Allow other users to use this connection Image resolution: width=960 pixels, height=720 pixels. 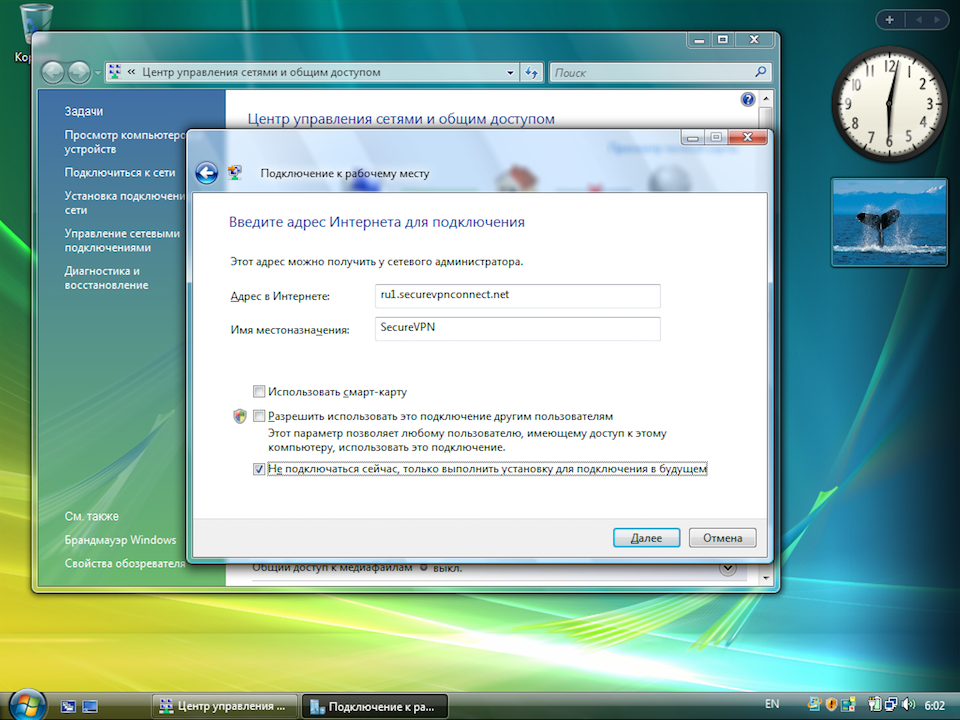tap(259, 416)
